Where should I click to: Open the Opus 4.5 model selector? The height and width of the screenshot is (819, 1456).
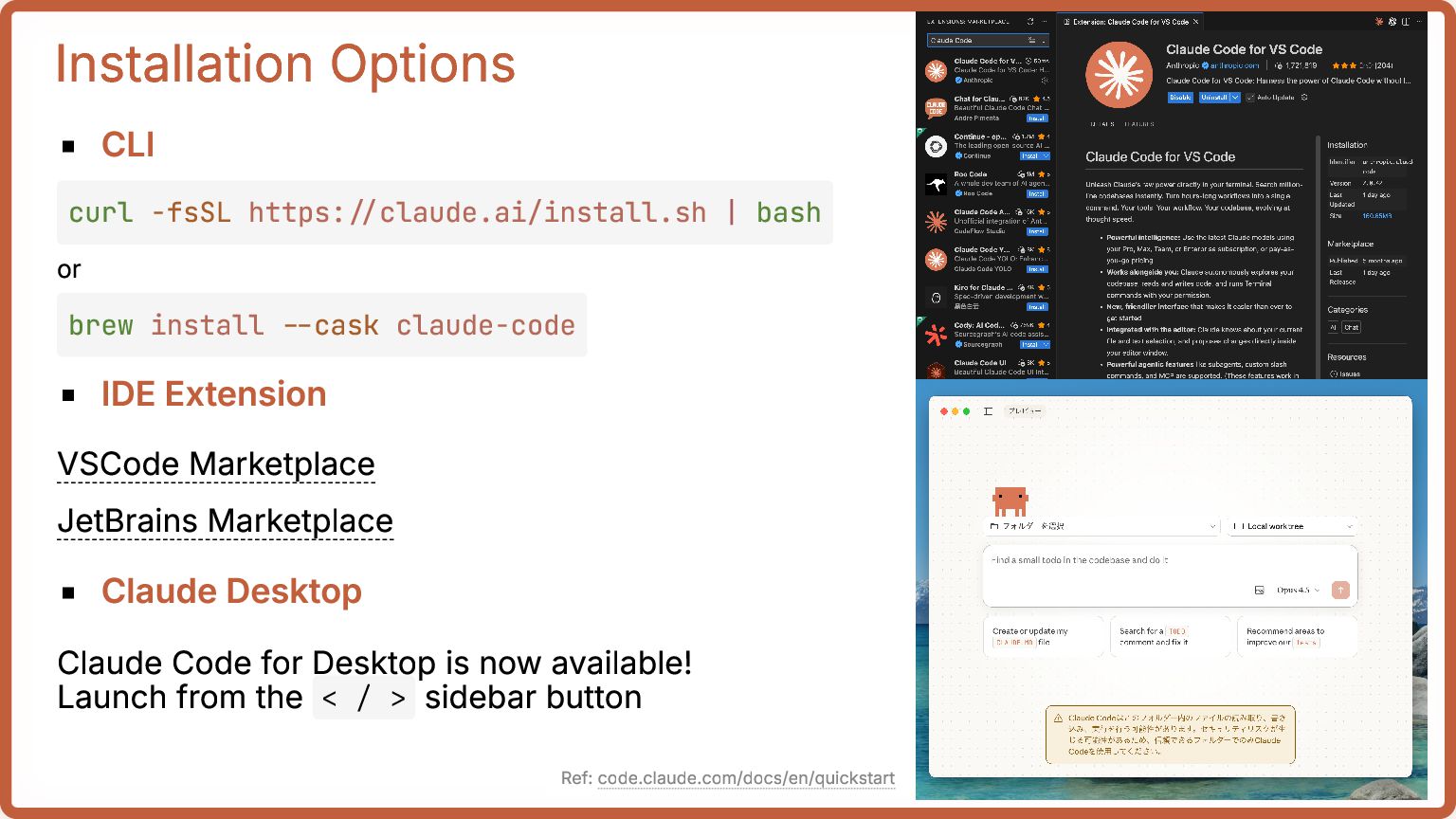[1298, 590]
